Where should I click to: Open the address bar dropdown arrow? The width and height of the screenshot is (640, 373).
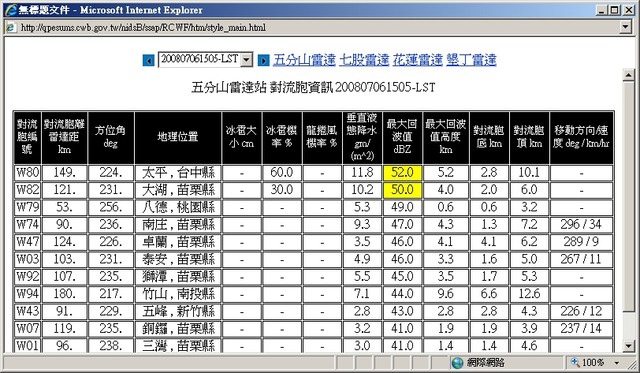tap(626, 27)
